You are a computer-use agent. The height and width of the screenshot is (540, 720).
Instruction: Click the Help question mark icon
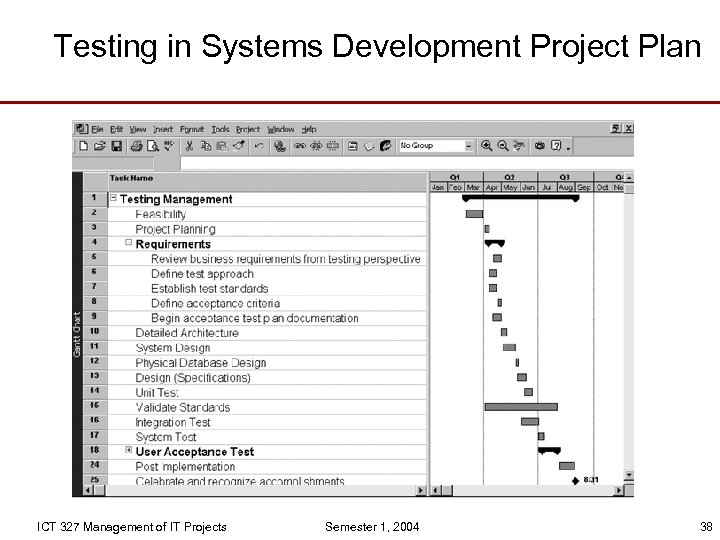(556, 146)
